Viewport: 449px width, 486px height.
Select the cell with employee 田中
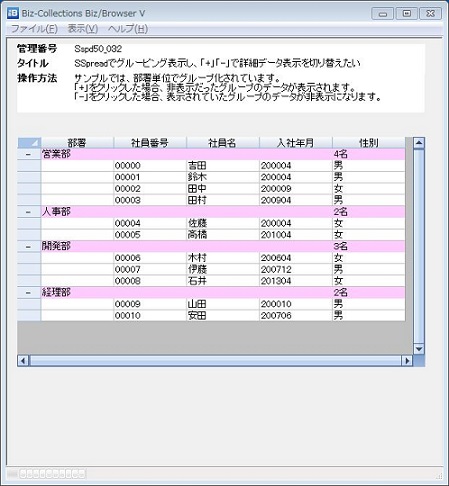click(223, 189)
